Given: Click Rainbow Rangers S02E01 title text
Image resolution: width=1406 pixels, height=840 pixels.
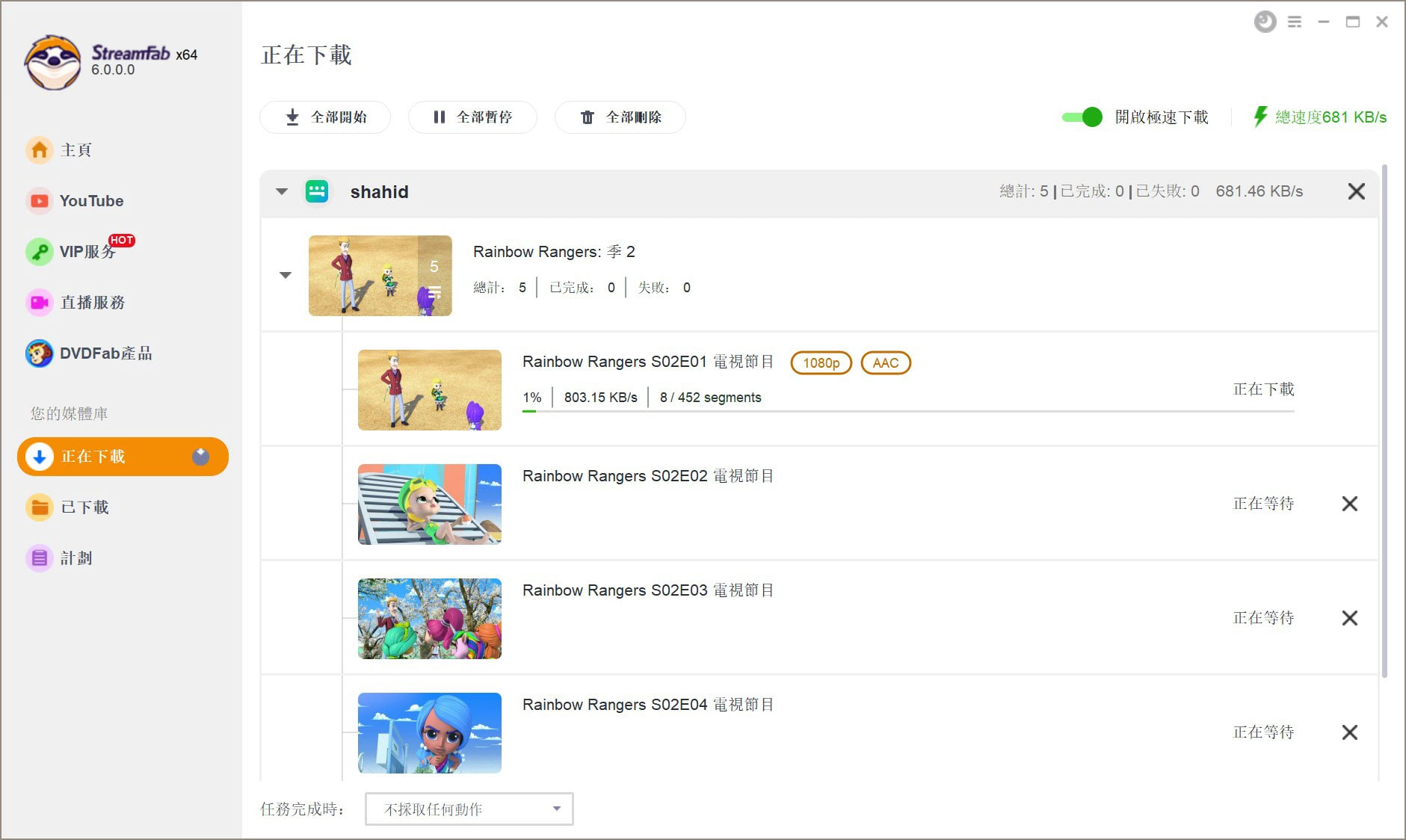Looking at the screenshot, I should coord(648,362).
